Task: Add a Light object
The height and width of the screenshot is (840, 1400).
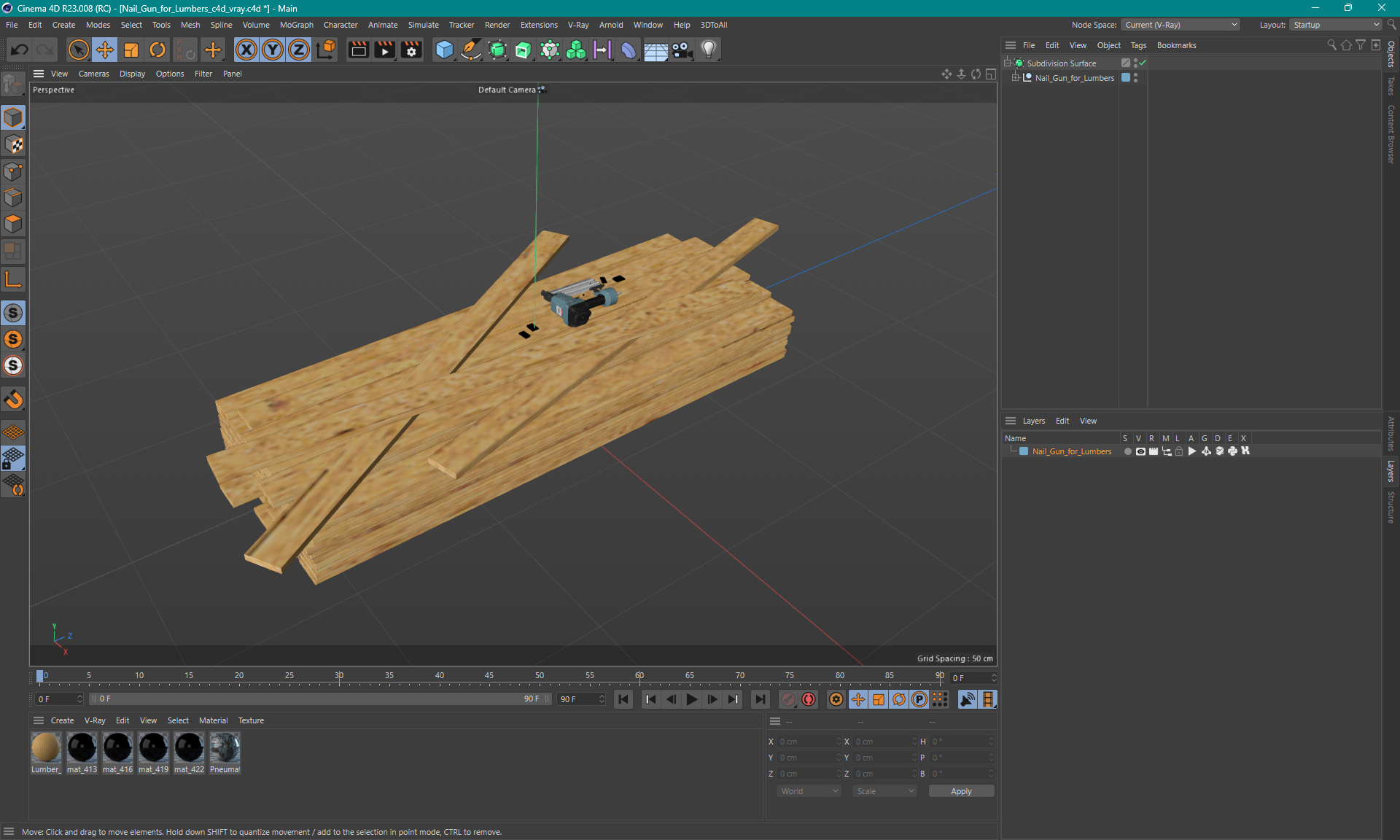Action: pyautogui.click(x=709, y=50)
